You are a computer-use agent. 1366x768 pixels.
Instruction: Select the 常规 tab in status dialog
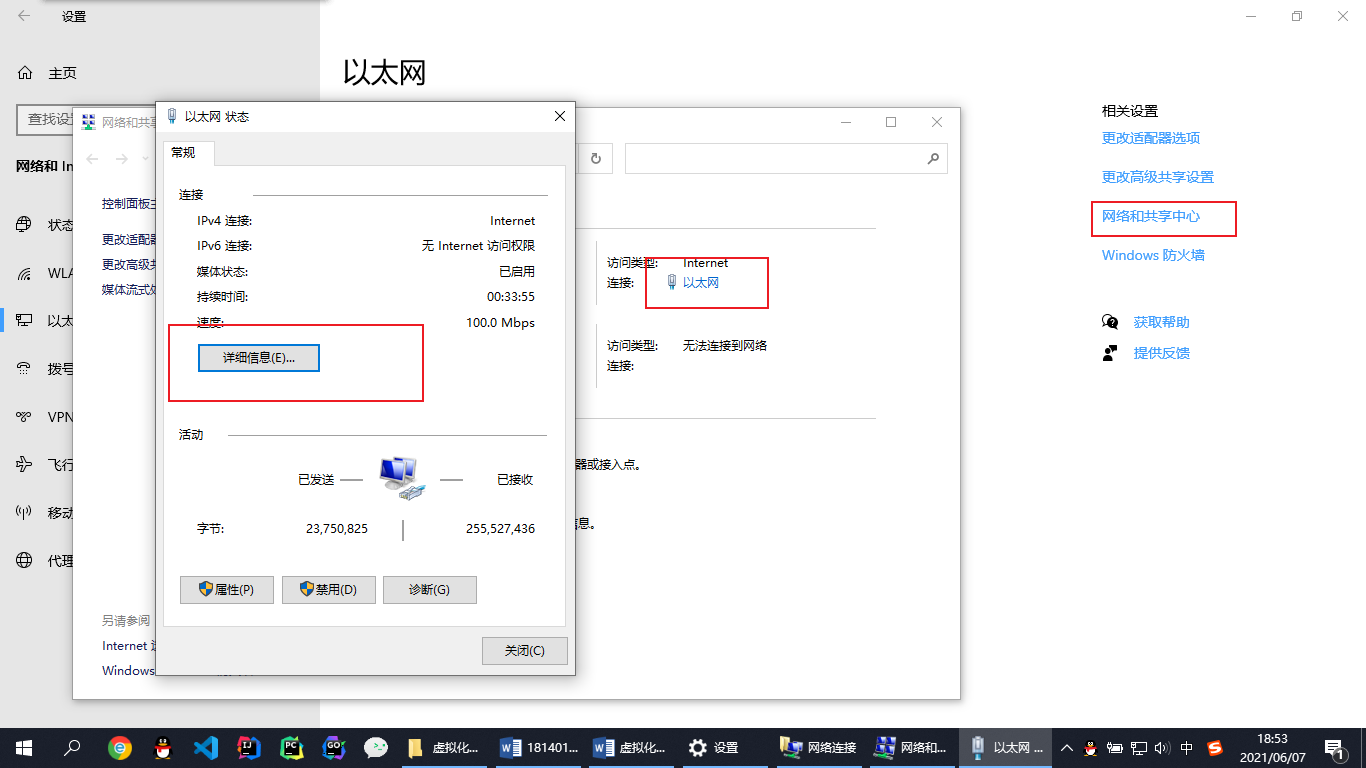184,152
